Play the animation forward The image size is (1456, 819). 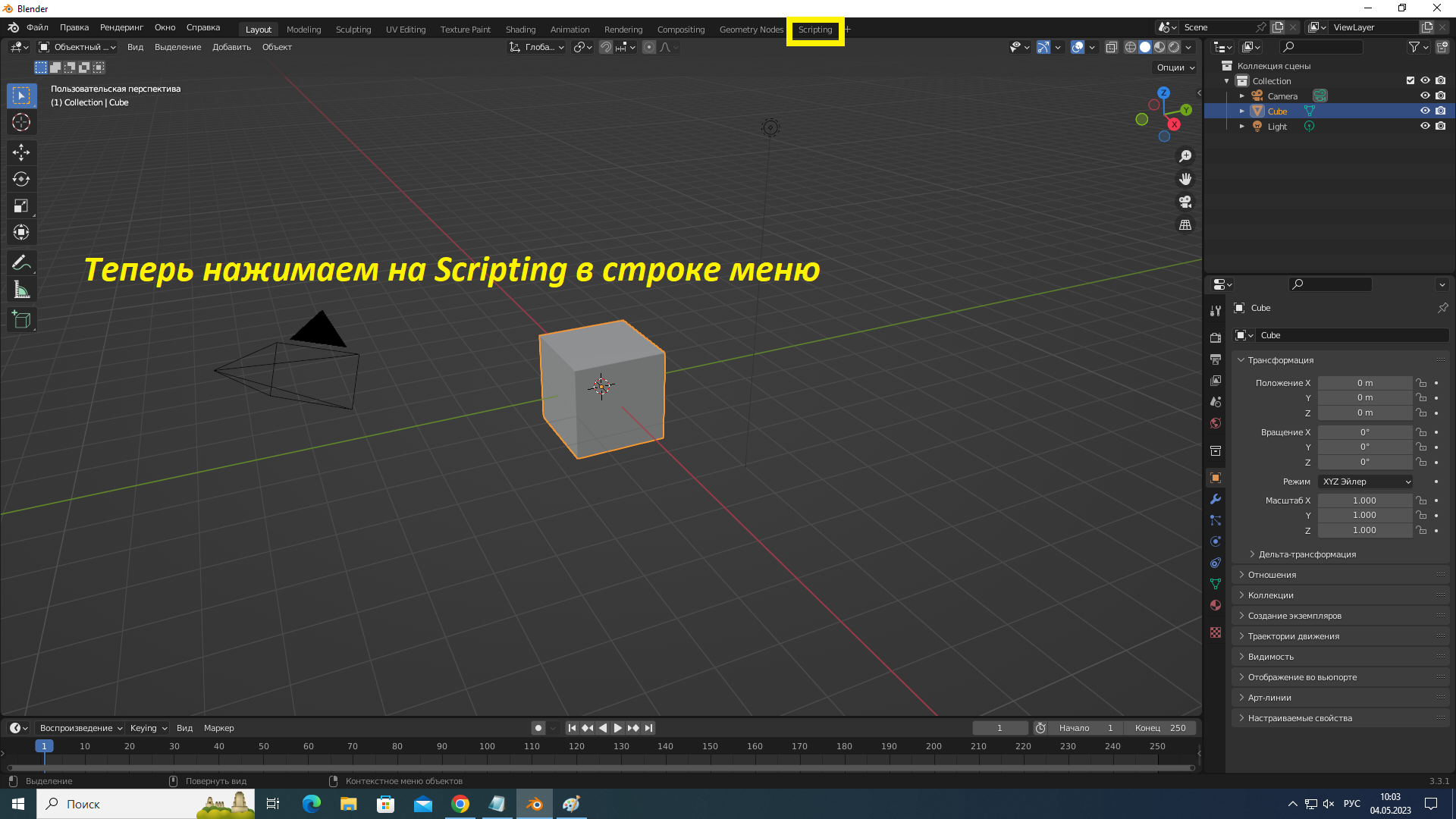tap(617, 728)
